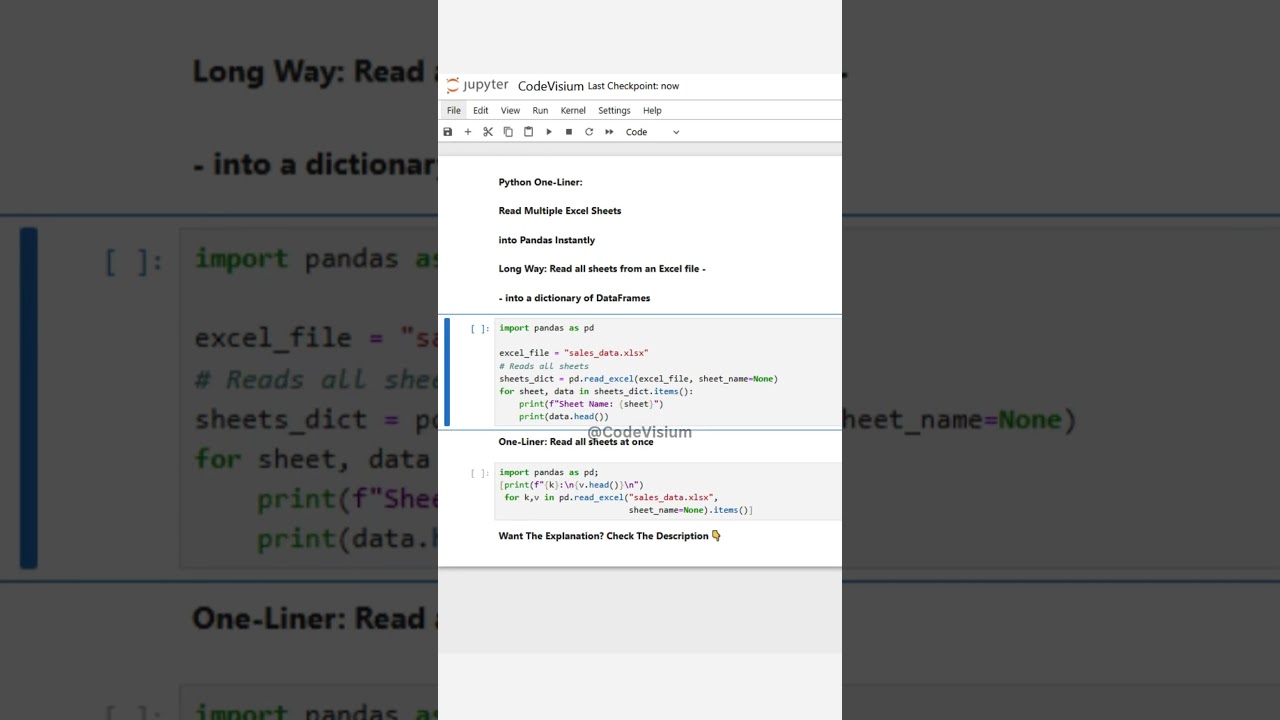1280x720 pixels.
Task: Open the Help menu
Action: 652,111
